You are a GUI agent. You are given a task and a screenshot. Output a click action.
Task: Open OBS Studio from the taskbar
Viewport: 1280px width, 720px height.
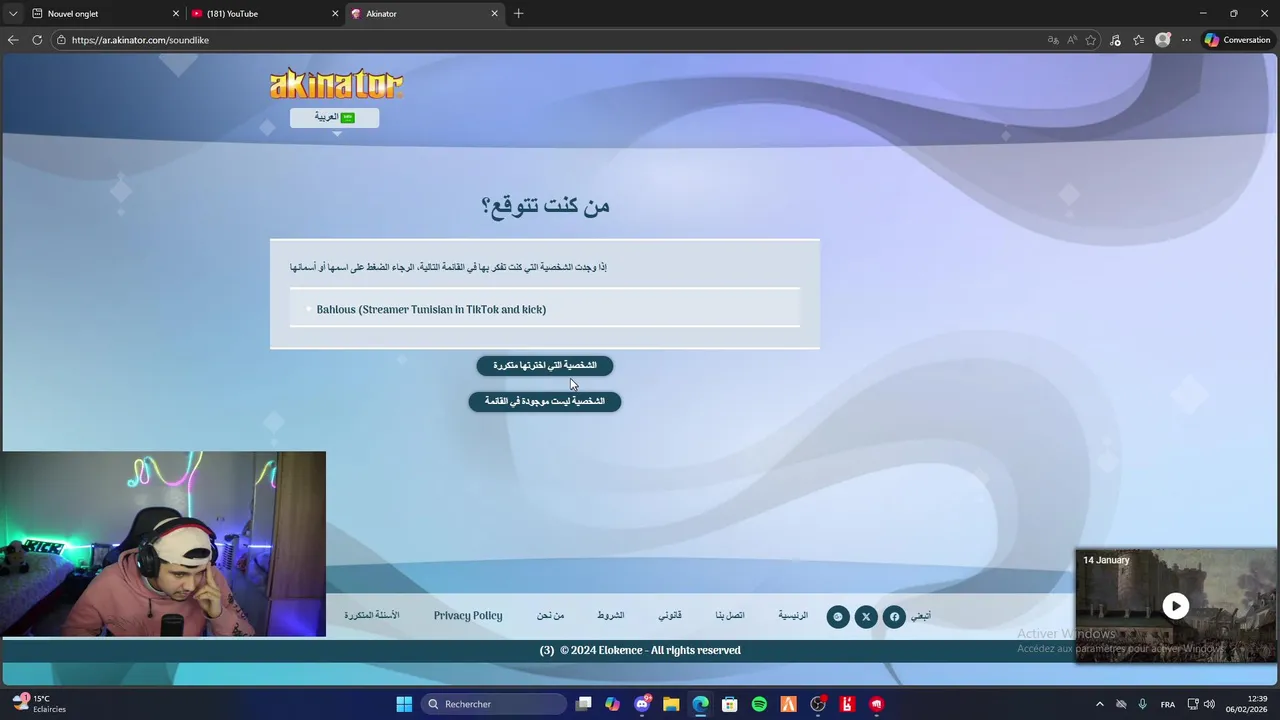coord(818,704)
